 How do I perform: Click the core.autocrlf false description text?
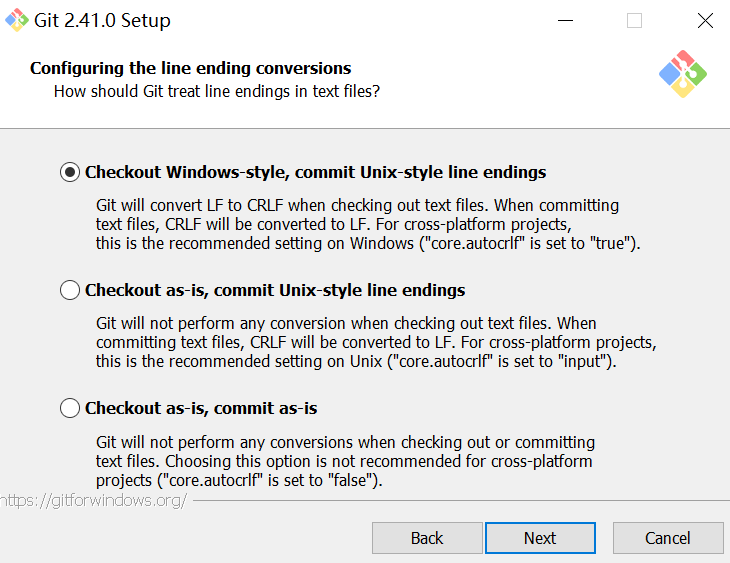345,461
